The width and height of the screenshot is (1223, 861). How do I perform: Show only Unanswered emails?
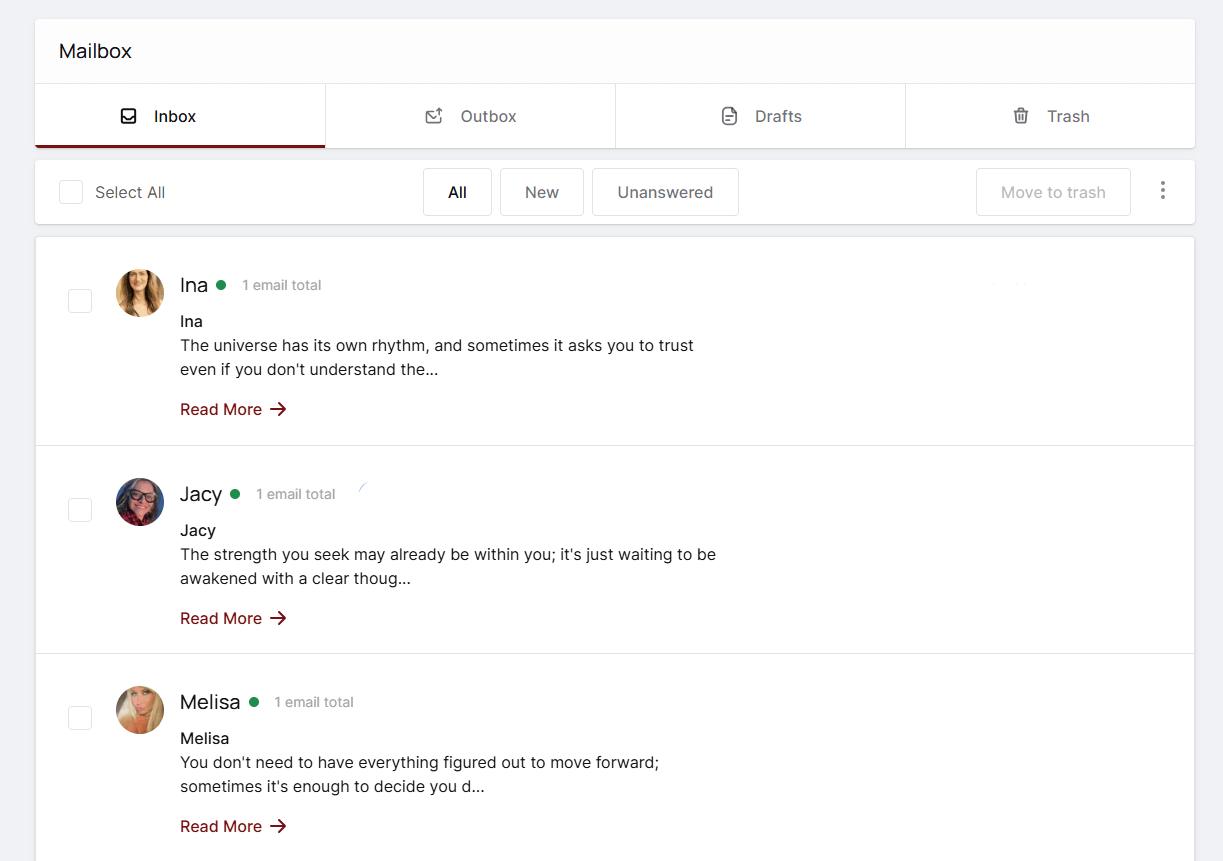[x=665, y=192]
